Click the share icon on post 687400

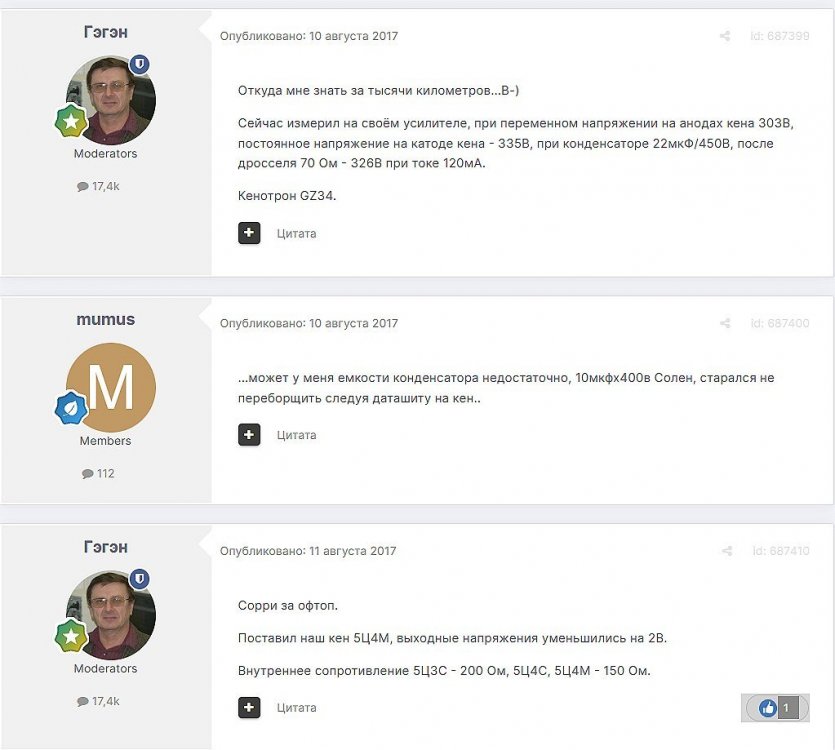(725, 323)
